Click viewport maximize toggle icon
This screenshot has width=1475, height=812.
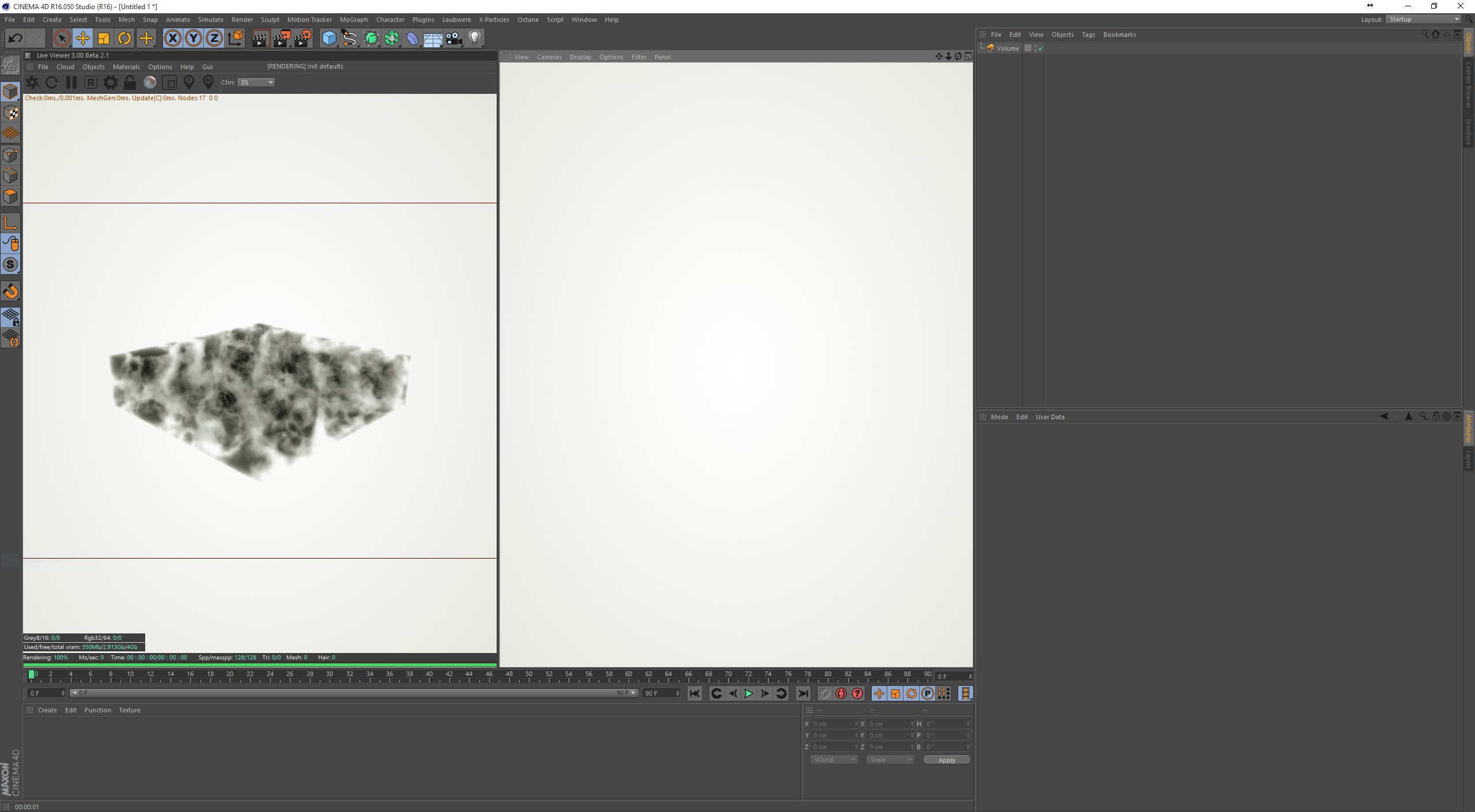coord(968,56)
